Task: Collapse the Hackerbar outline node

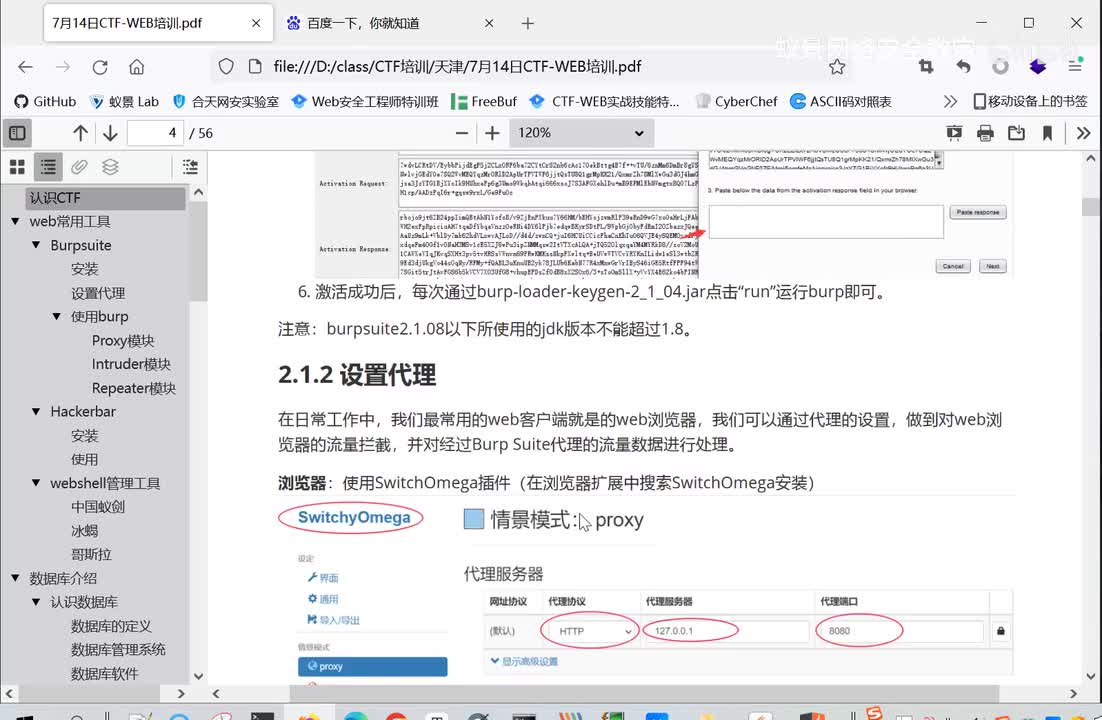Action: [36, 411]
